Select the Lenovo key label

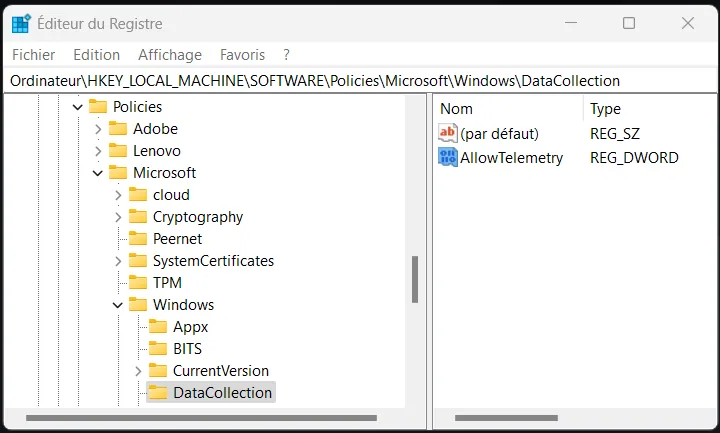[157, 151]
